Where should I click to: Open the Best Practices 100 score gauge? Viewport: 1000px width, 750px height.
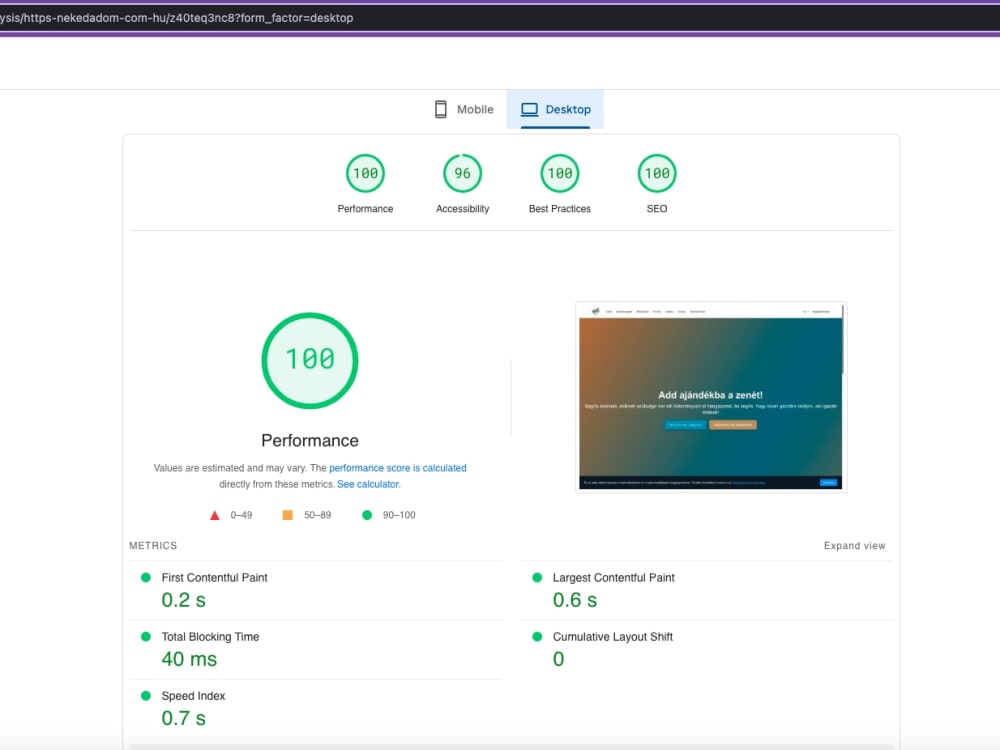click(x=560, y=173)
